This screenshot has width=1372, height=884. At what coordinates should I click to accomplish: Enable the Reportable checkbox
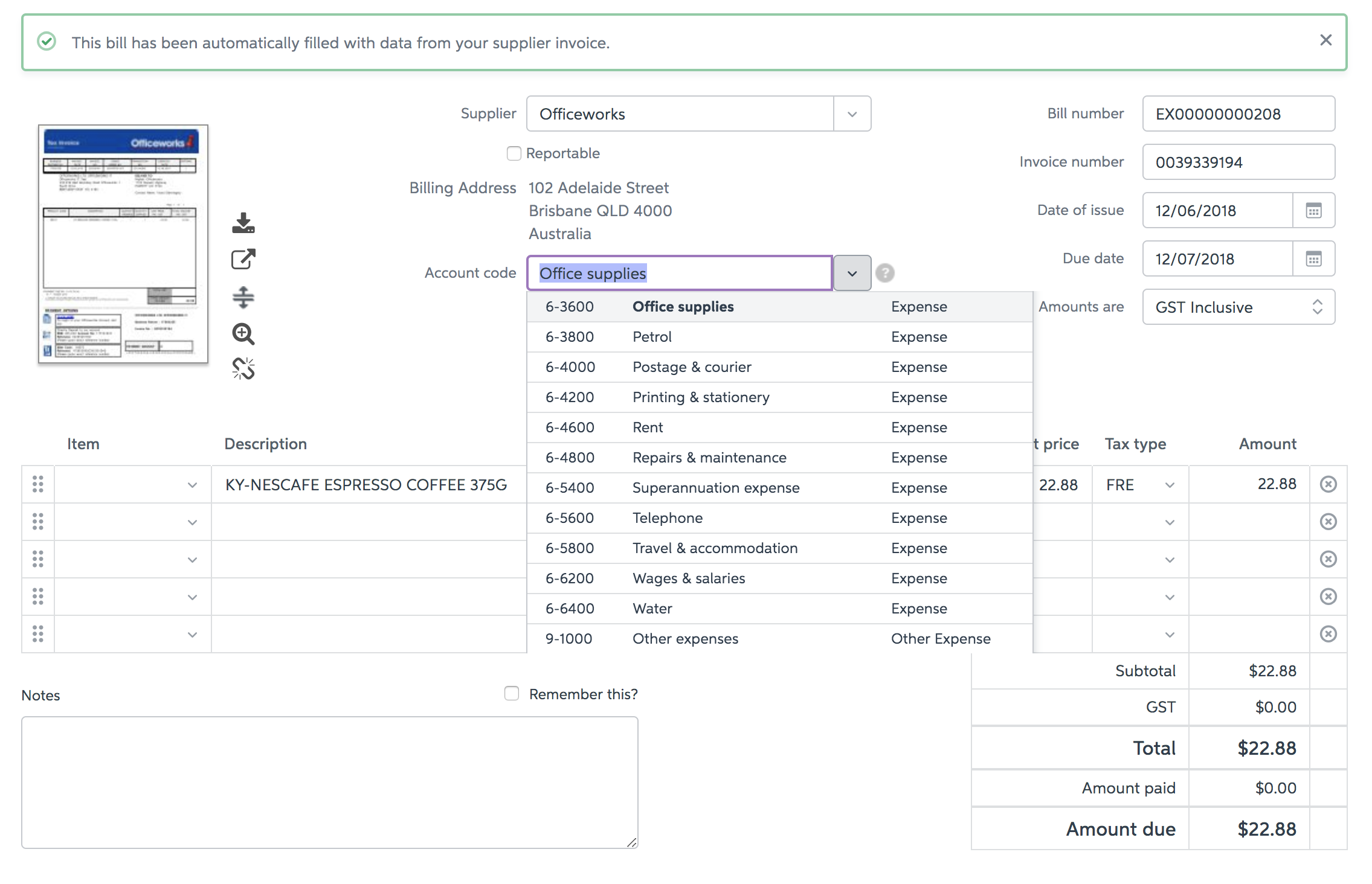coord(513,153)
